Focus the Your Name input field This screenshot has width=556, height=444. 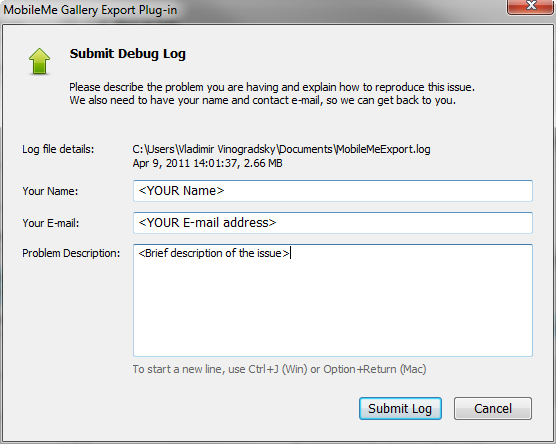point(333,191)
